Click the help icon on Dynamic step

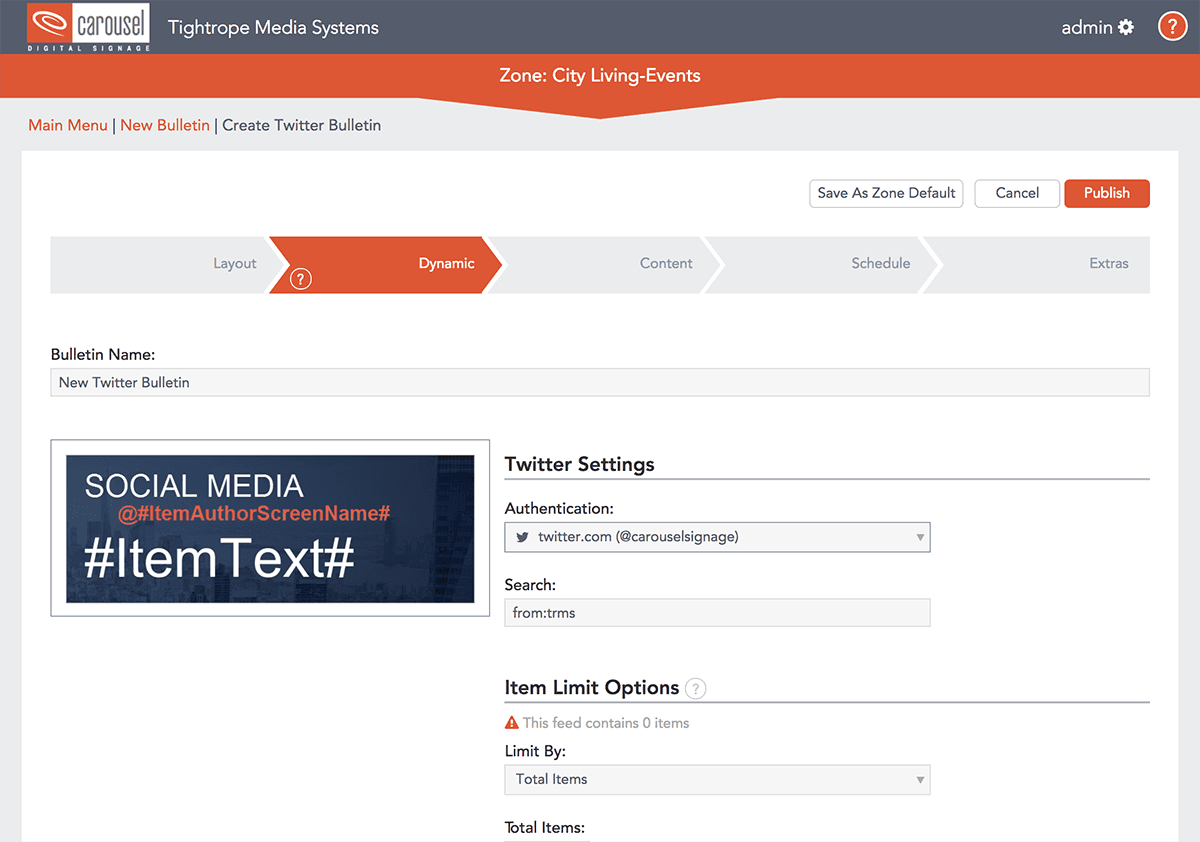pyautogui.click(x=300, y=279)
